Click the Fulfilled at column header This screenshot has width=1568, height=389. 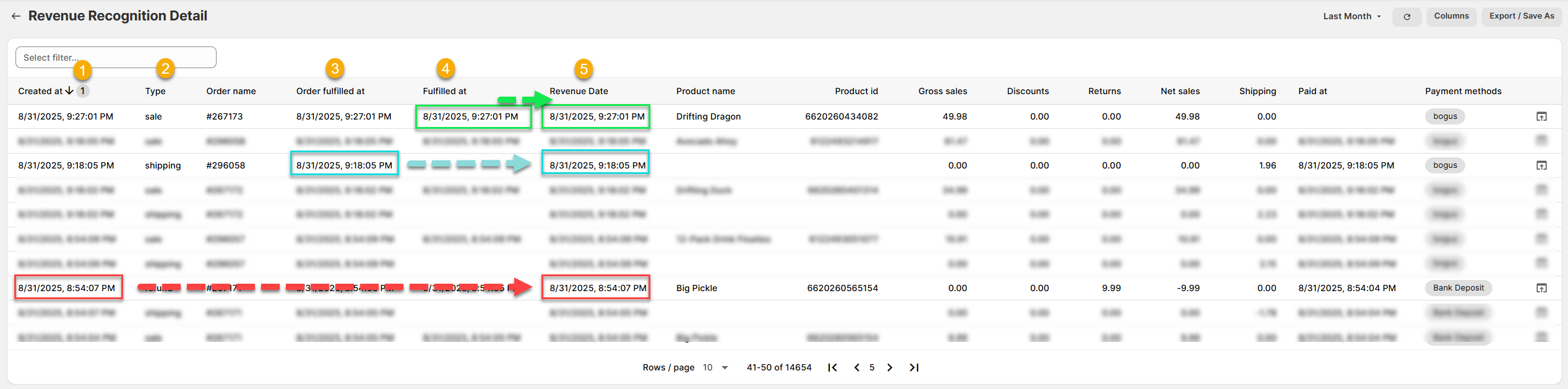(x=444, y=91)
